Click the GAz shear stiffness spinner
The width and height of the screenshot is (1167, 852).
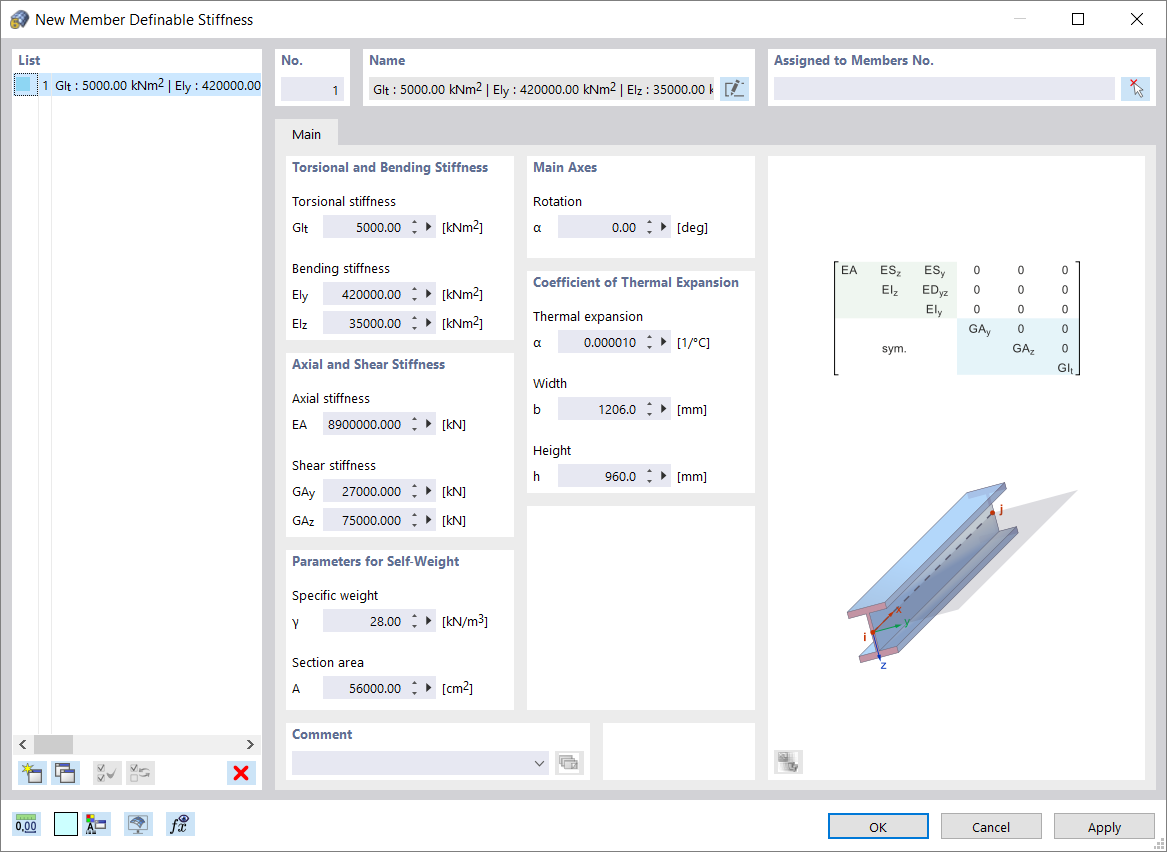pyautogui.click(x=415, y=520)
